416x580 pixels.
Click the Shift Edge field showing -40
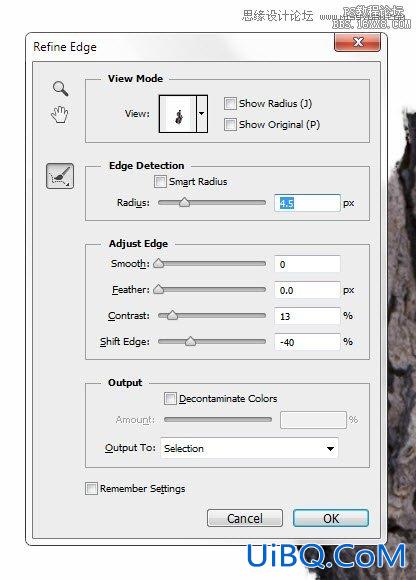tap(307, 342)
